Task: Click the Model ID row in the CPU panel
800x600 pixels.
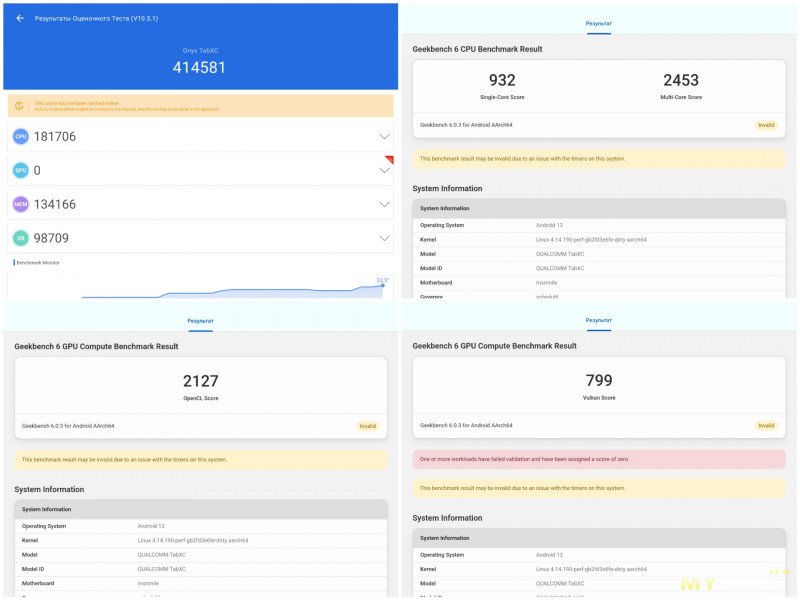Action: coord(599,268)
